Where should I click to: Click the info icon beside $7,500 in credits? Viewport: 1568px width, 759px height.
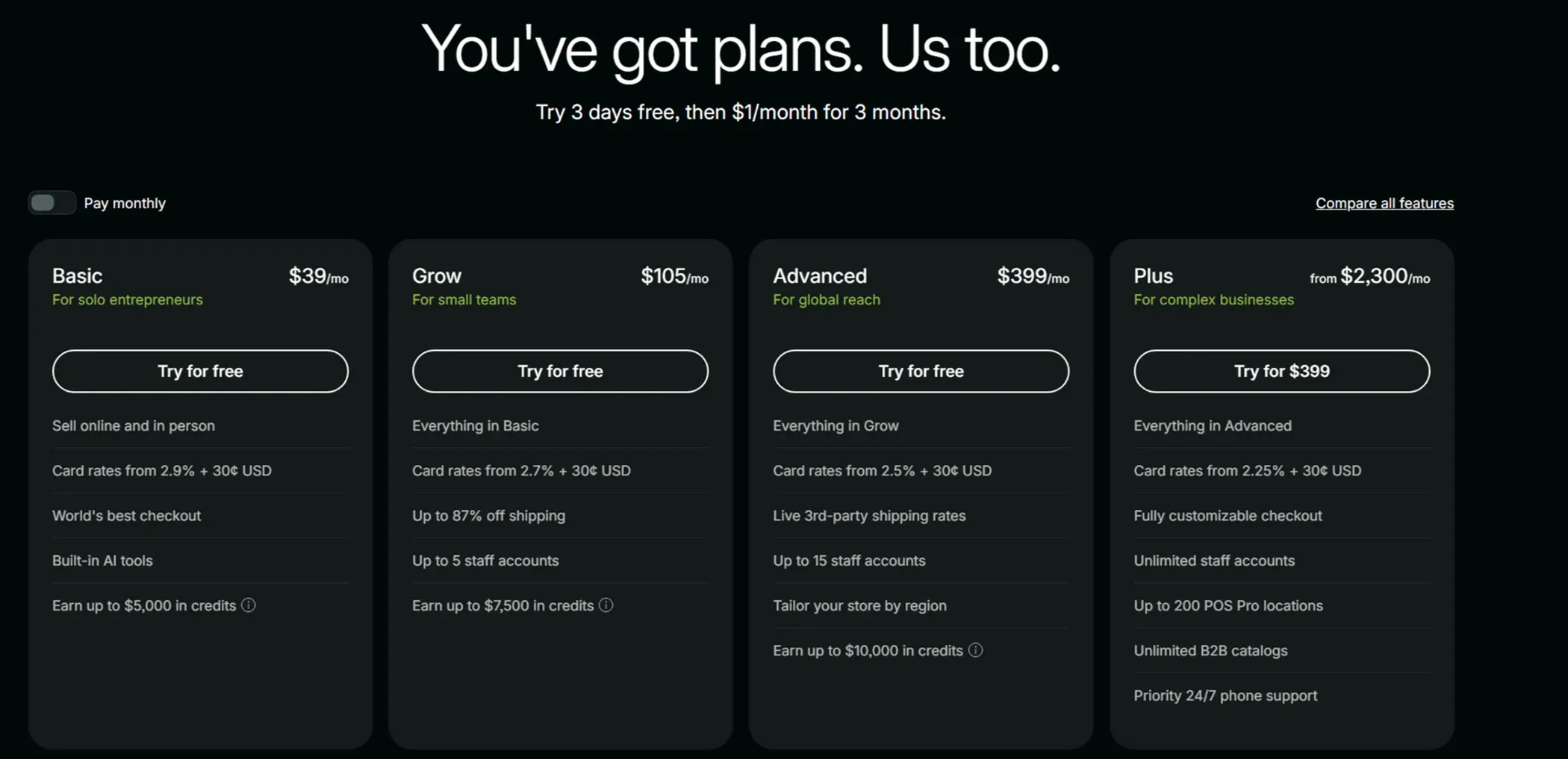tap(606, 606)
